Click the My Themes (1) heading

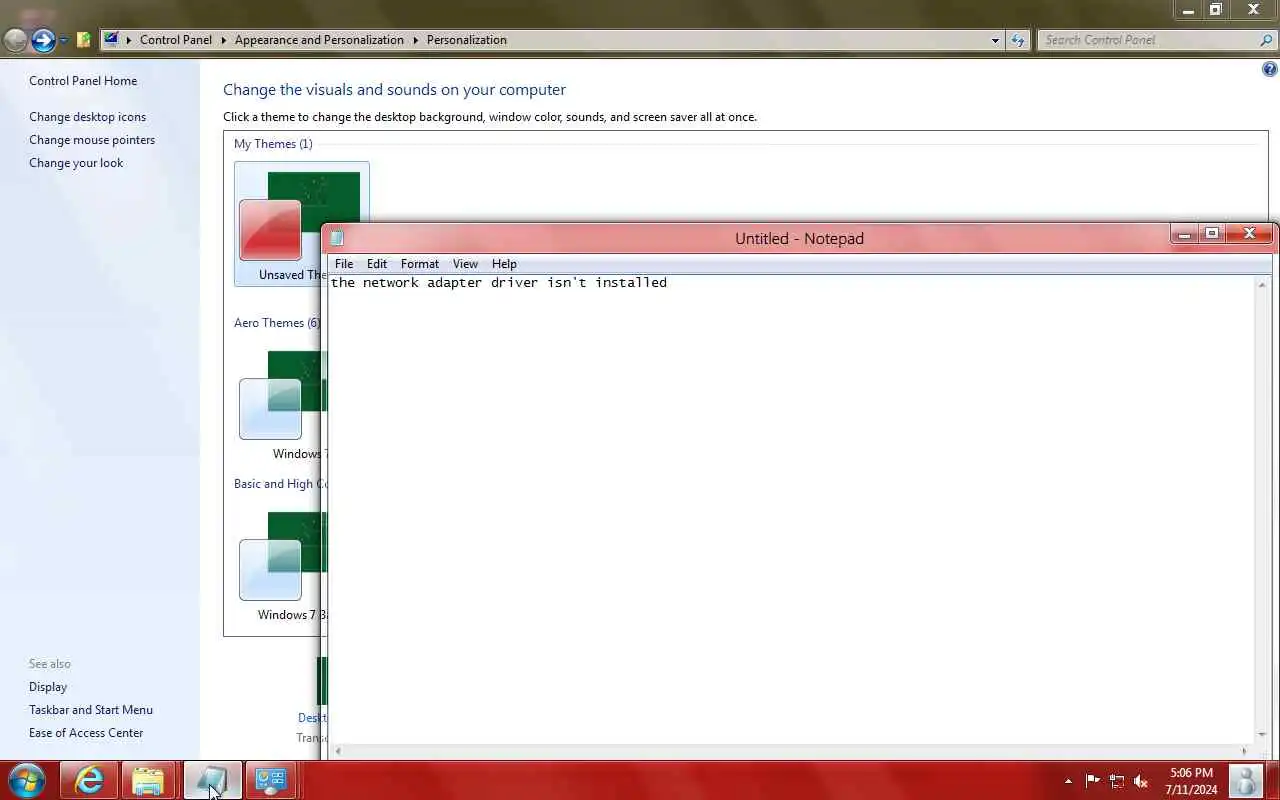[273, 144]
